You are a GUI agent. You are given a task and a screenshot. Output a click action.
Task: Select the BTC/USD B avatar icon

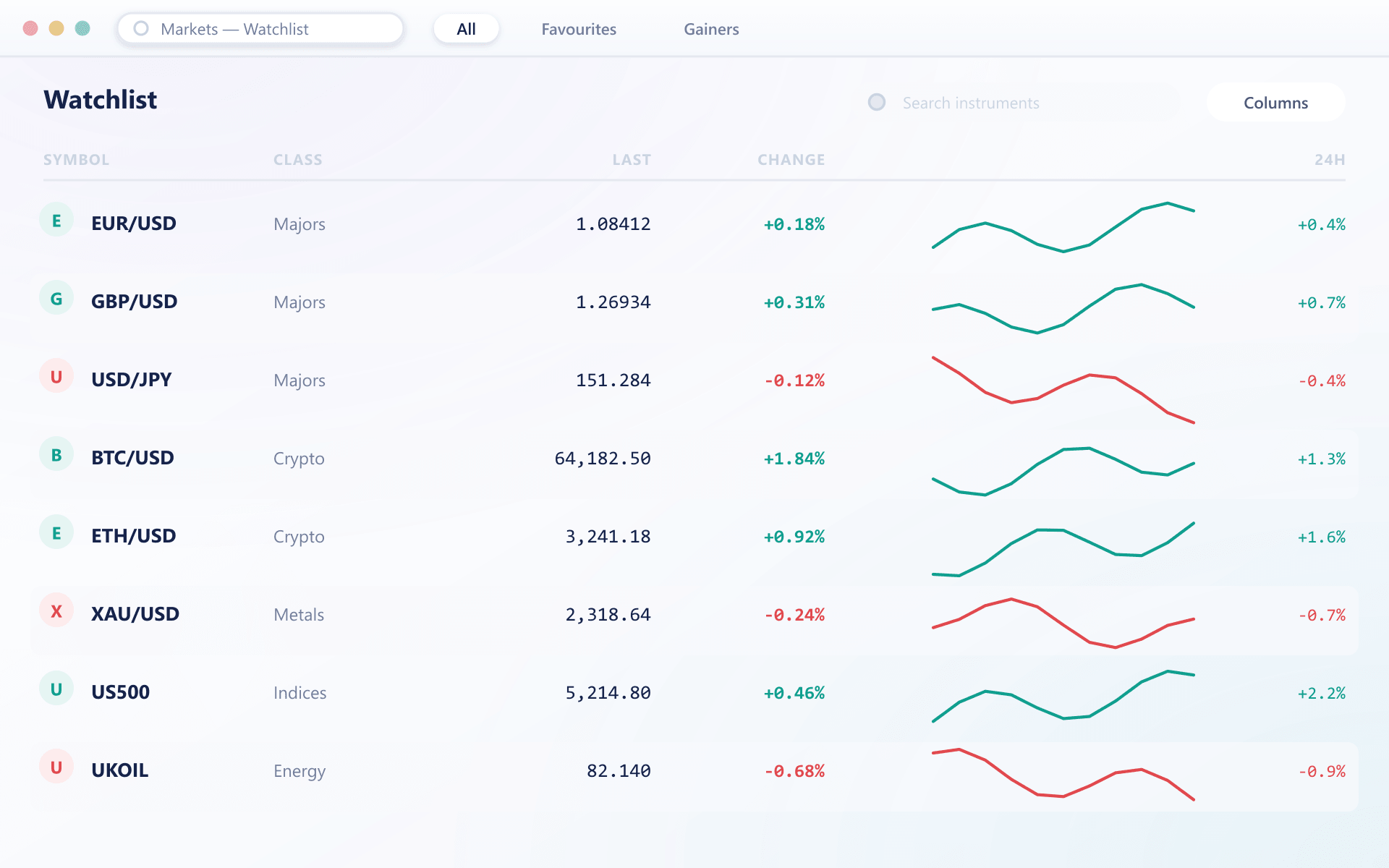coord(56,454)
